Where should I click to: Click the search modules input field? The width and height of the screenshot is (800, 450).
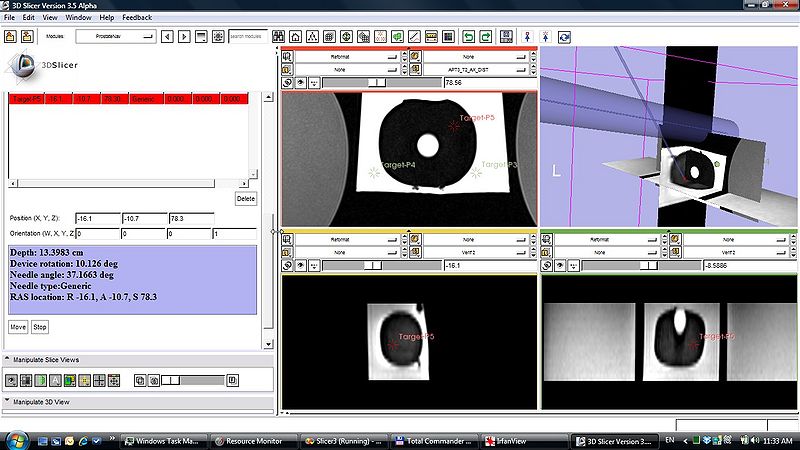pyautogui.click(x=247, y=36)
